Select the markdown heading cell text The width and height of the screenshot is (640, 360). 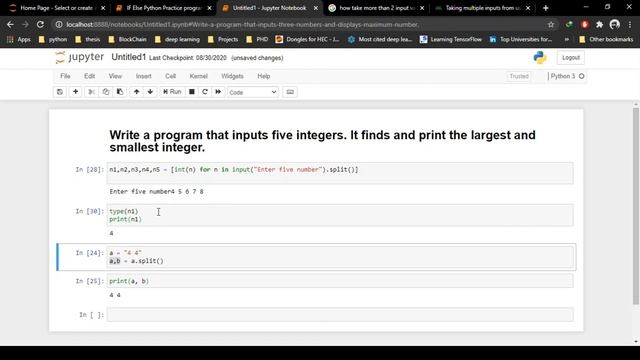pos(322,141)
